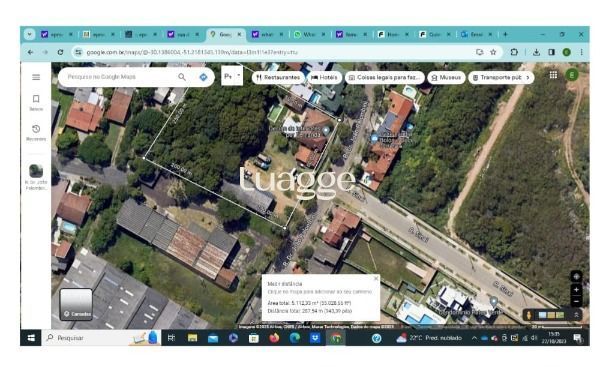Viewport: 600px width, 367px height.
Task: Select the Restaurantes filter chip
Action: tap(278, 77)
